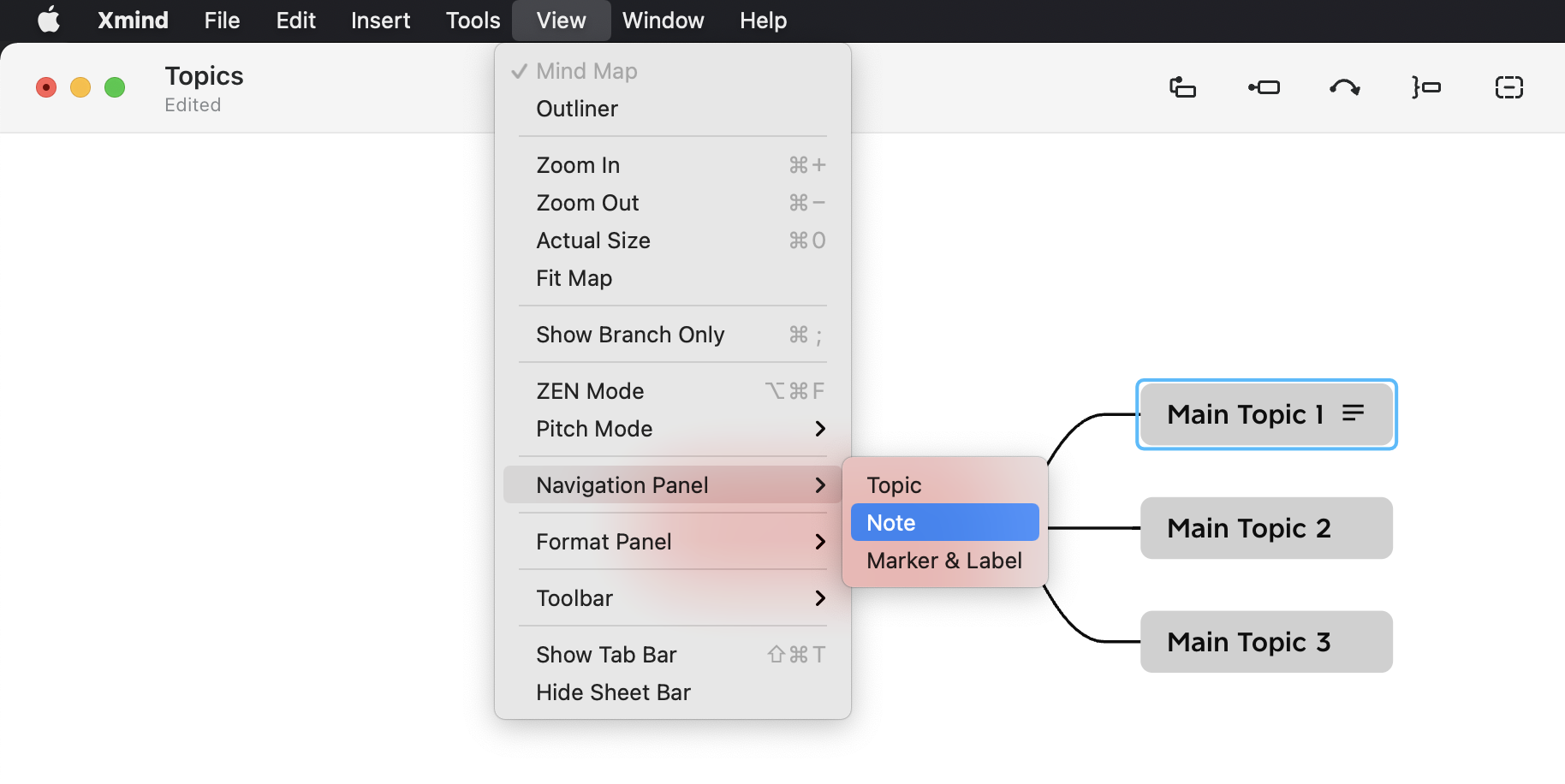The width and height of the screenshot is (1565, 784).
Task: Expand the Pitch Mode submenu
Action: click(x=673, y=429)
